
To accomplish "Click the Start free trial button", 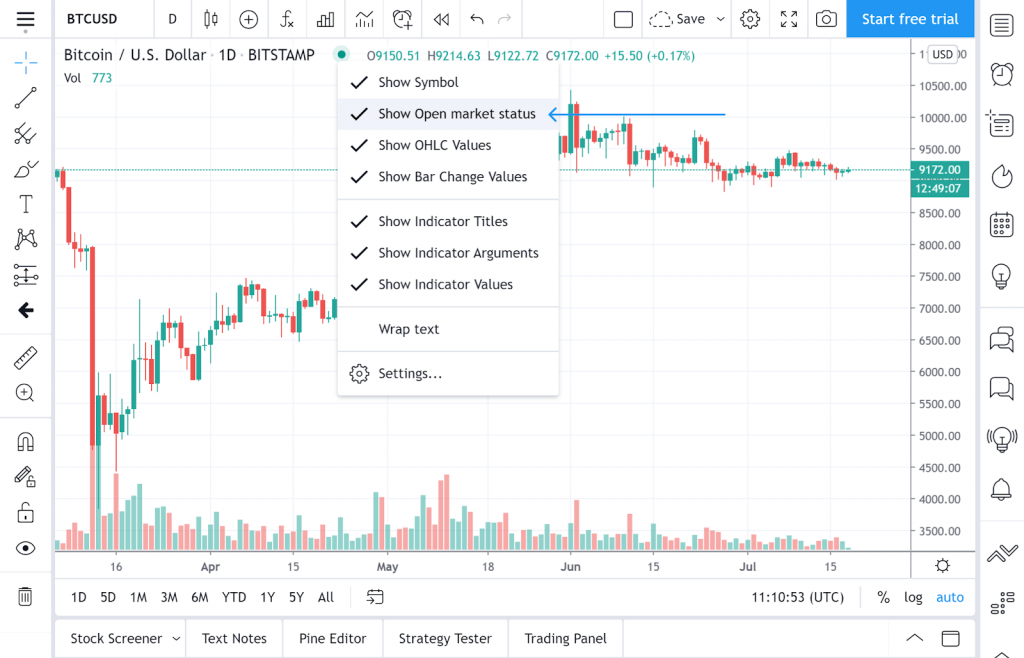I will tap(910, 19).
